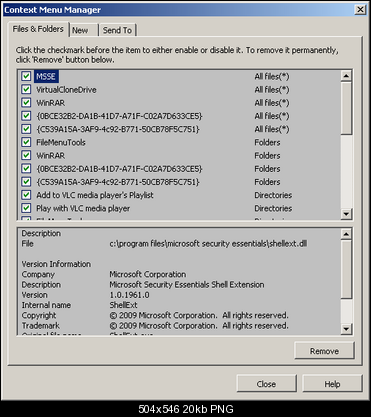Select the MSSE list item
Image resolution: width=371 pixels, height=417 pixels.
pyautogui.click(x=46, y=76)
